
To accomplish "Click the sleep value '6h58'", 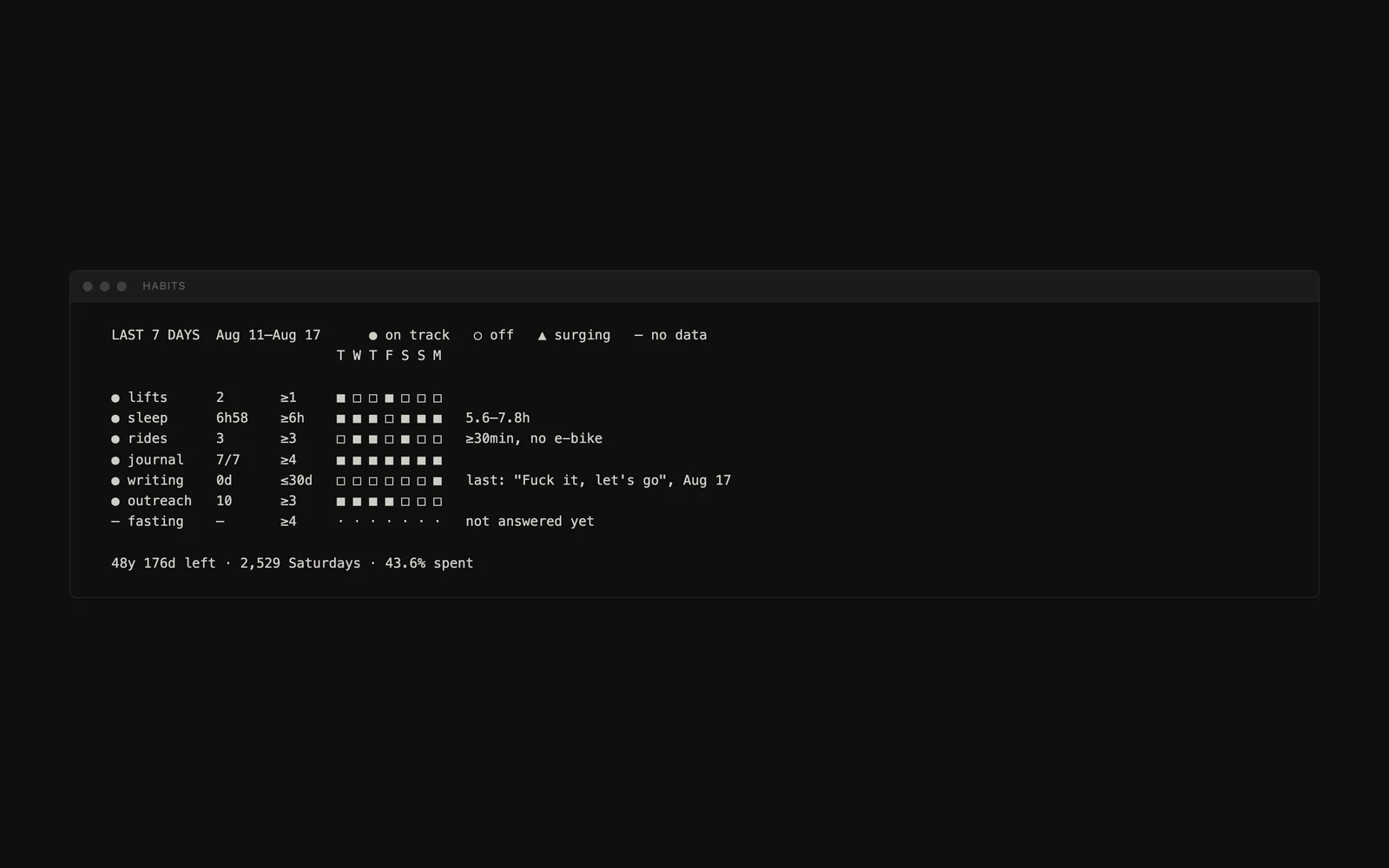I will click(232, 418).
